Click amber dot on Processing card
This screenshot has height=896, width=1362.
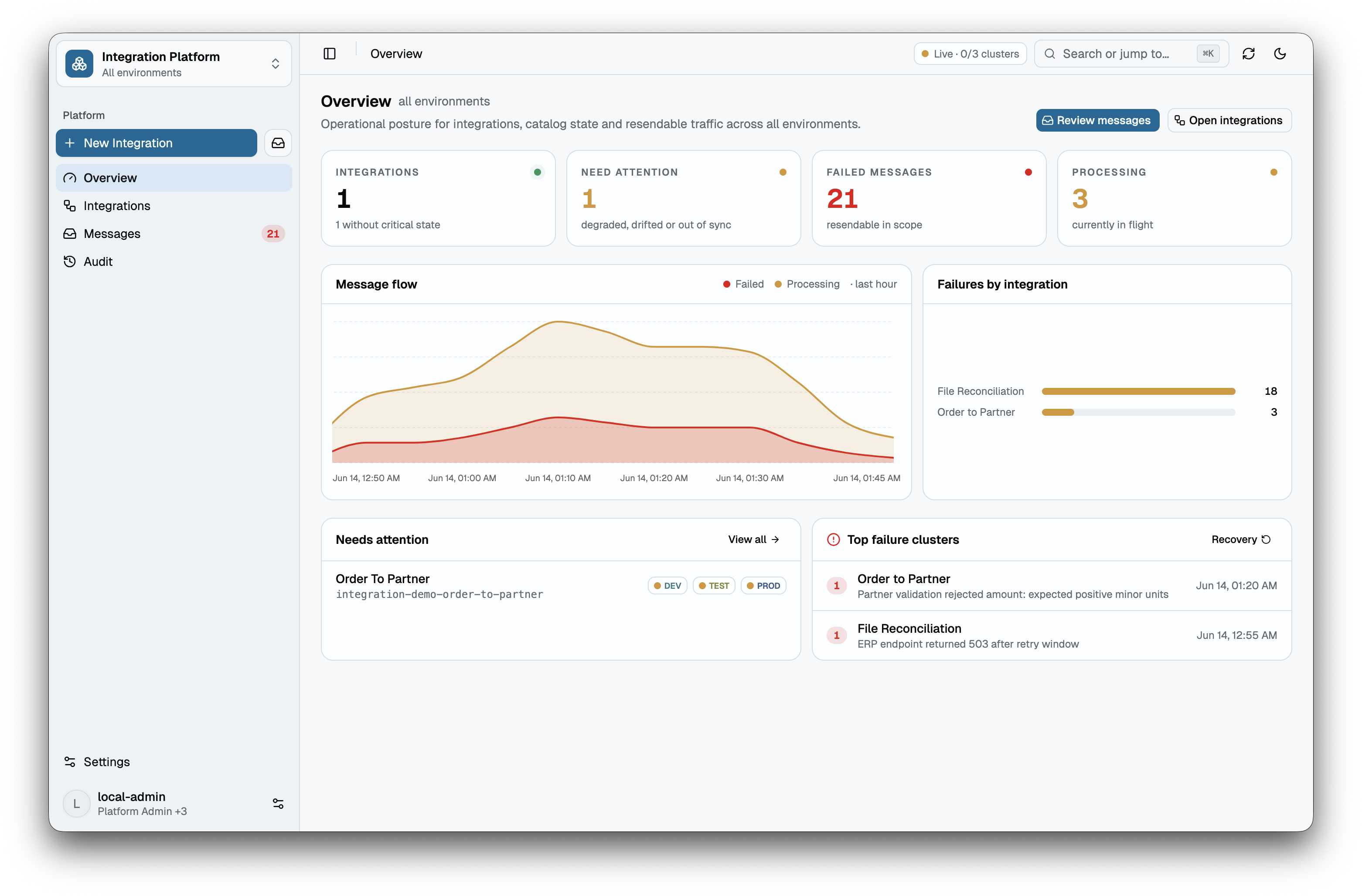pos(1274,172)
